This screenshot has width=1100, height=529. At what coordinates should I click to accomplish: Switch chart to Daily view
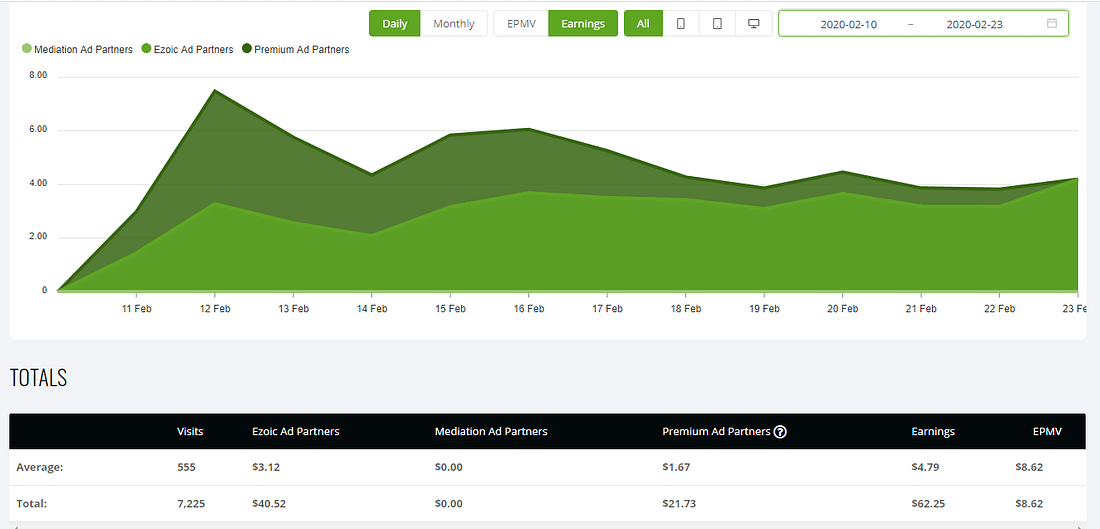[x=395, y=23]
